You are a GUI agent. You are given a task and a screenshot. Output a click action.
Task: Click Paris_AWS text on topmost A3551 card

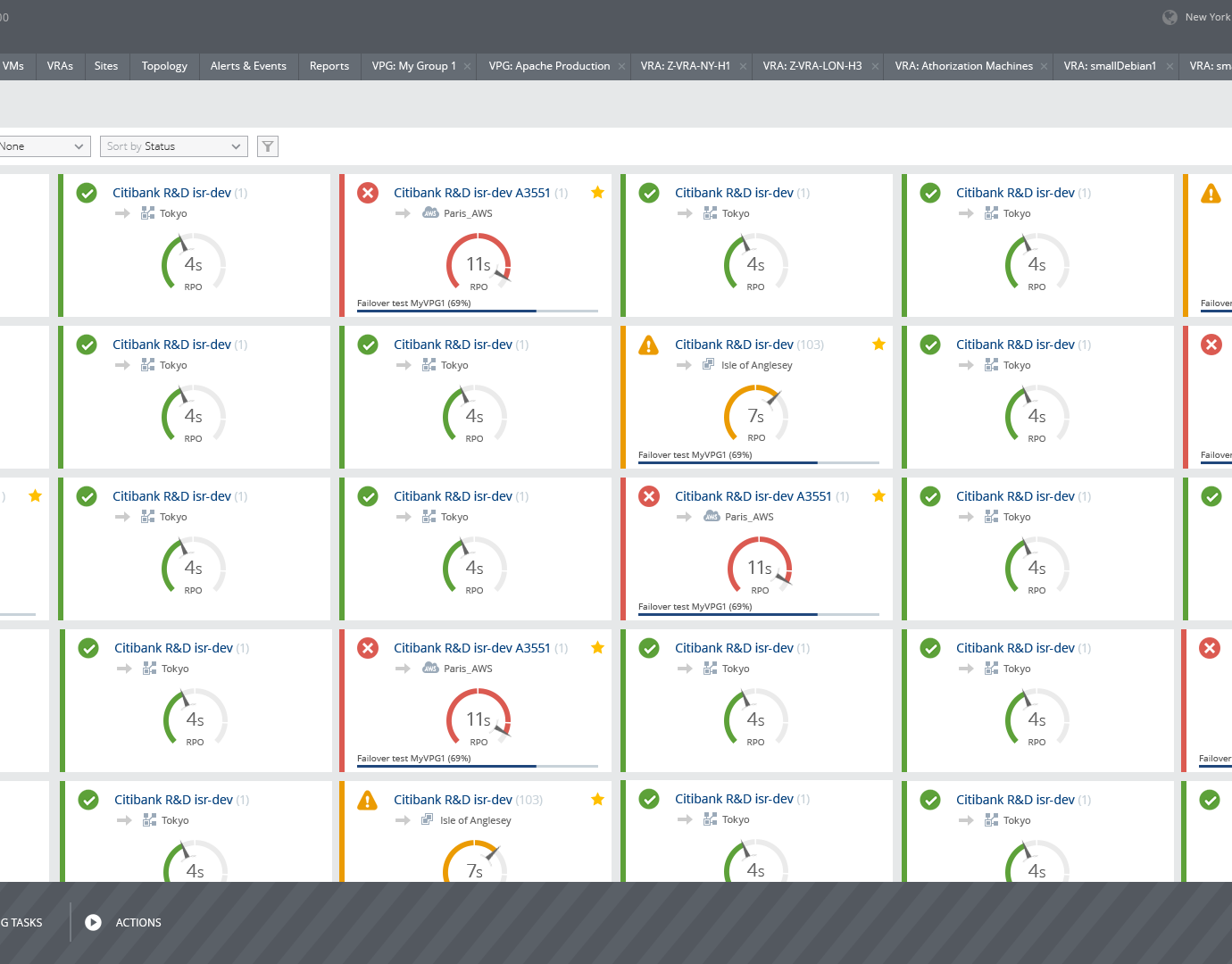(x=468, y=213)
